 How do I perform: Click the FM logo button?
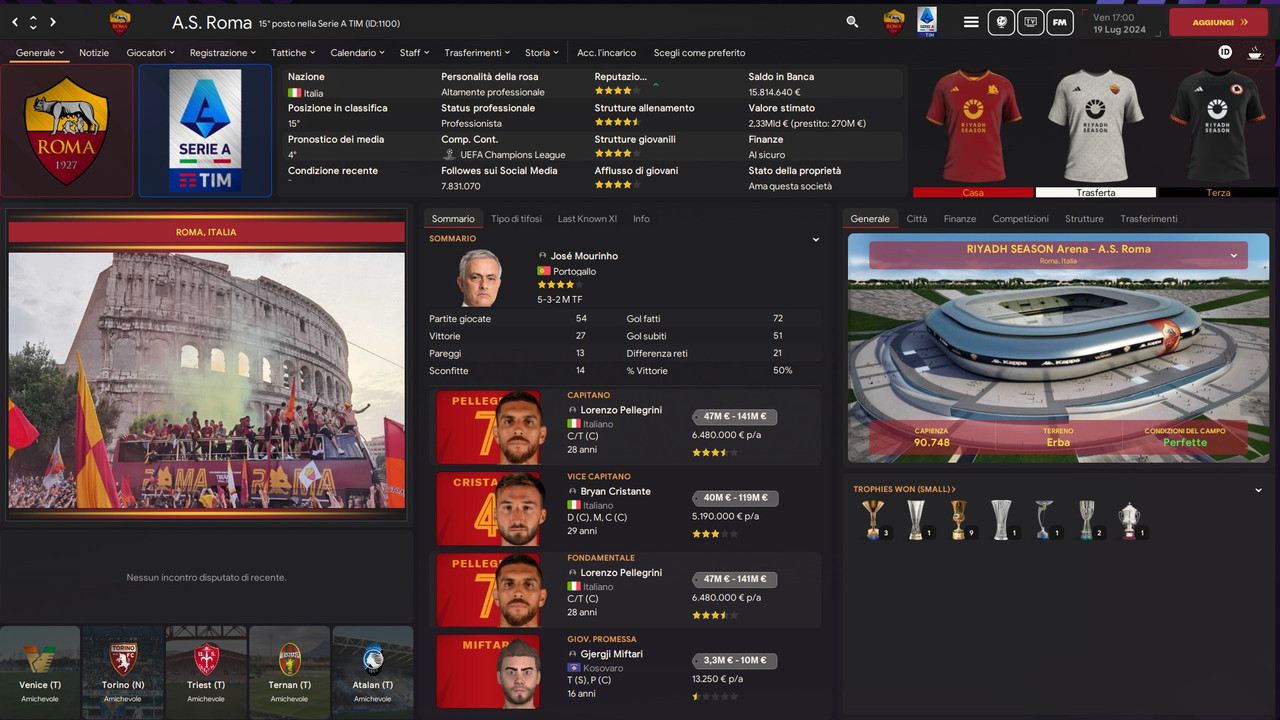coord(1060,21)
